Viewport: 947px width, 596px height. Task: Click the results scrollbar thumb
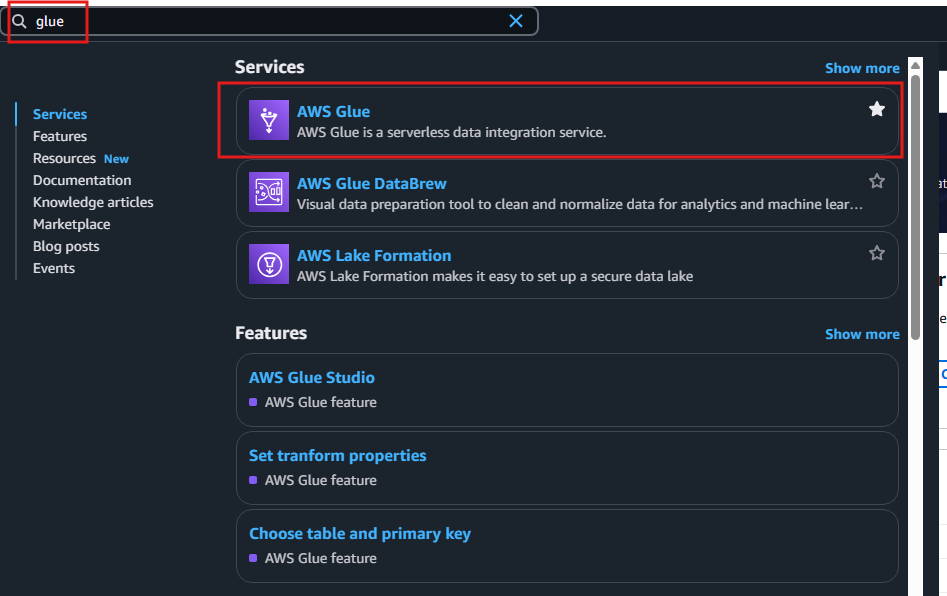click(916, 207)
